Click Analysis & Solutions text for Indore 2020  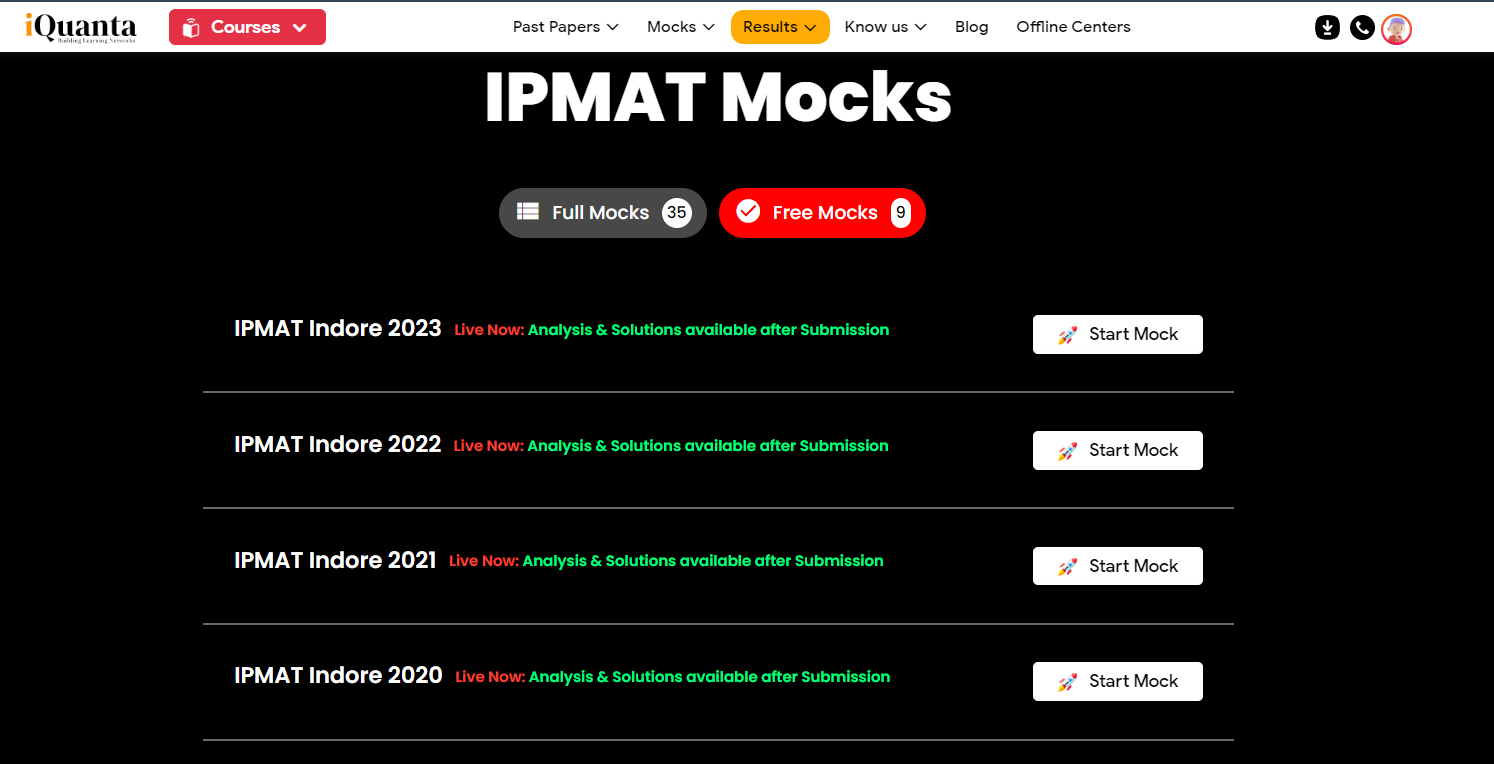tap(709, 677)
